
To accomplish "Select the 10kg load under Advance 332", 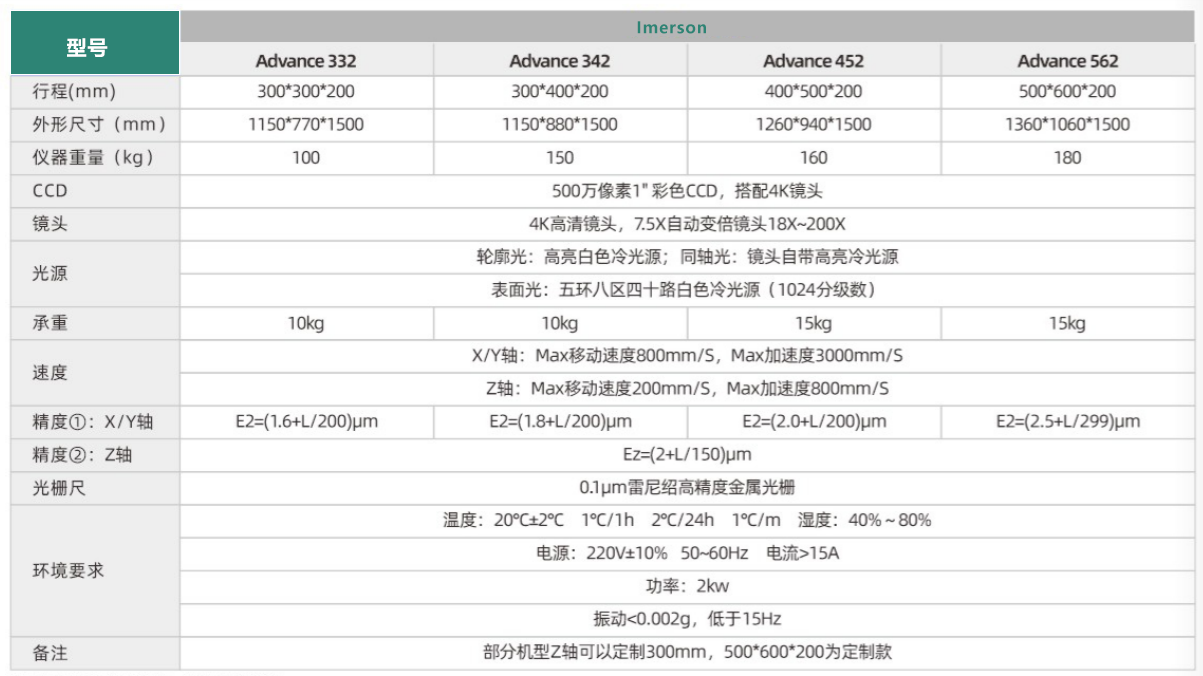I will [306, 323].
